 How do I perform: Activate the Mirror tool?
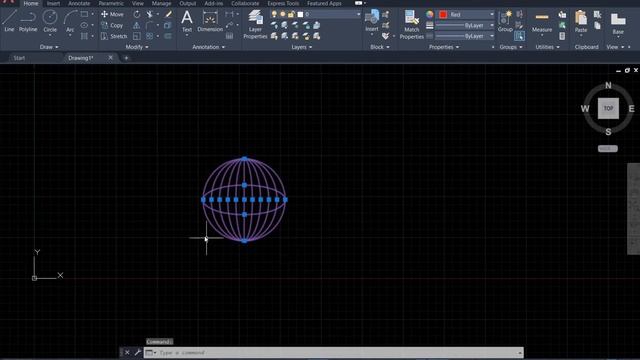tap(137, 25)
